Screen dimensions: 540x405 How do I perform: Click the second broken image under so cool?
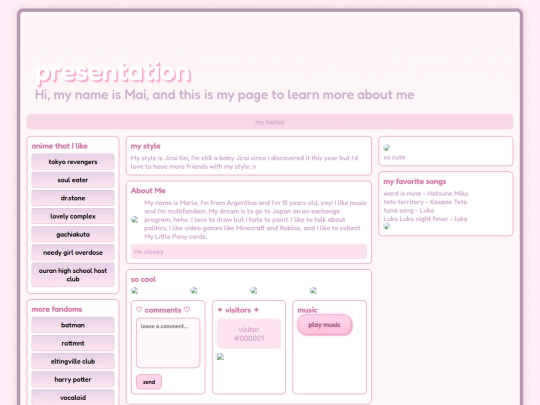[194, 291]
